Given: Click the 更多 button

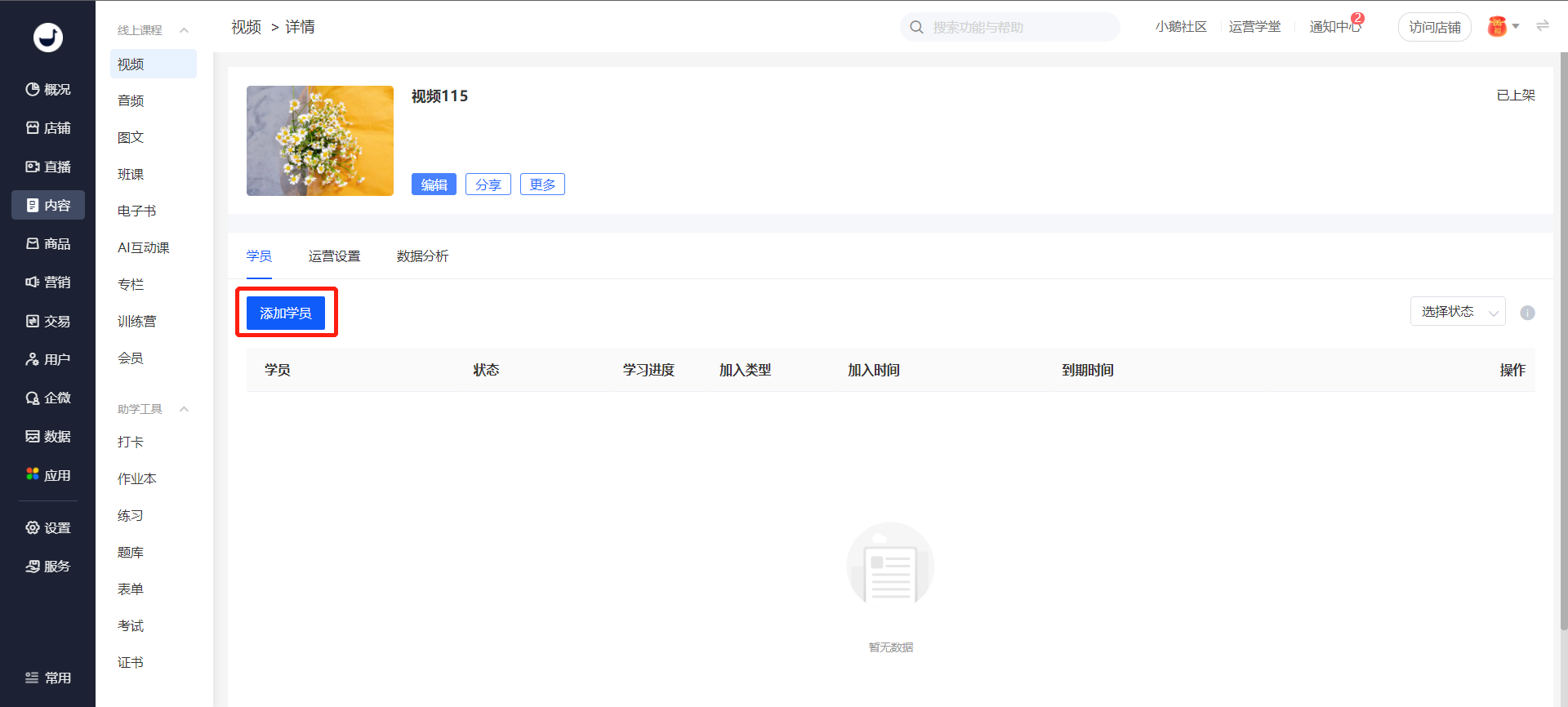Looking at the screenshot, I should pyautogui.click(x=542, y=185).
